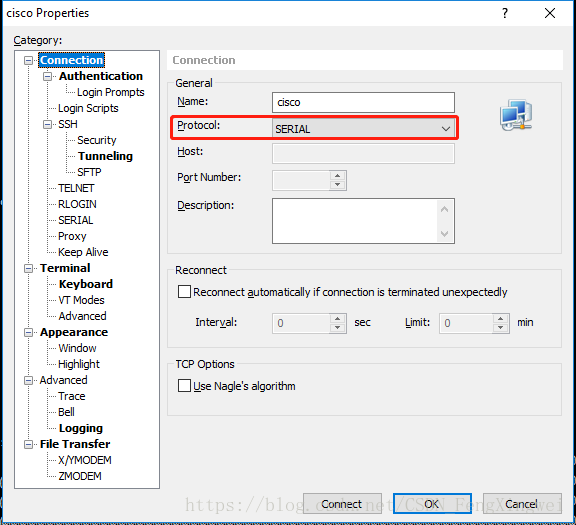Decrease the reconnect Limit value
This screenshot has height=525, width=576.
pos(501,328)
